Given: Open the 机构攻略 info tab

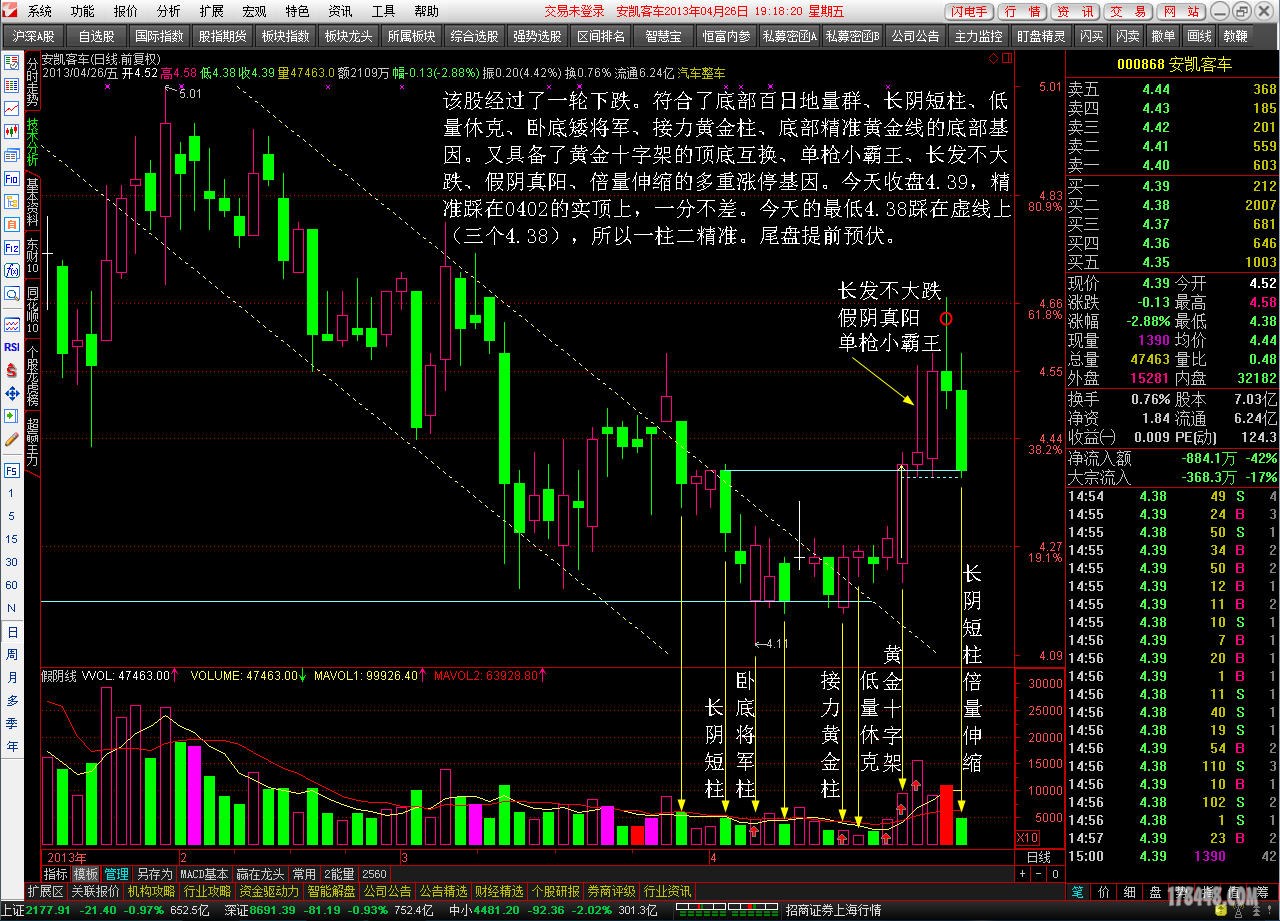Looking at the screenshot, I should [151, 891].
